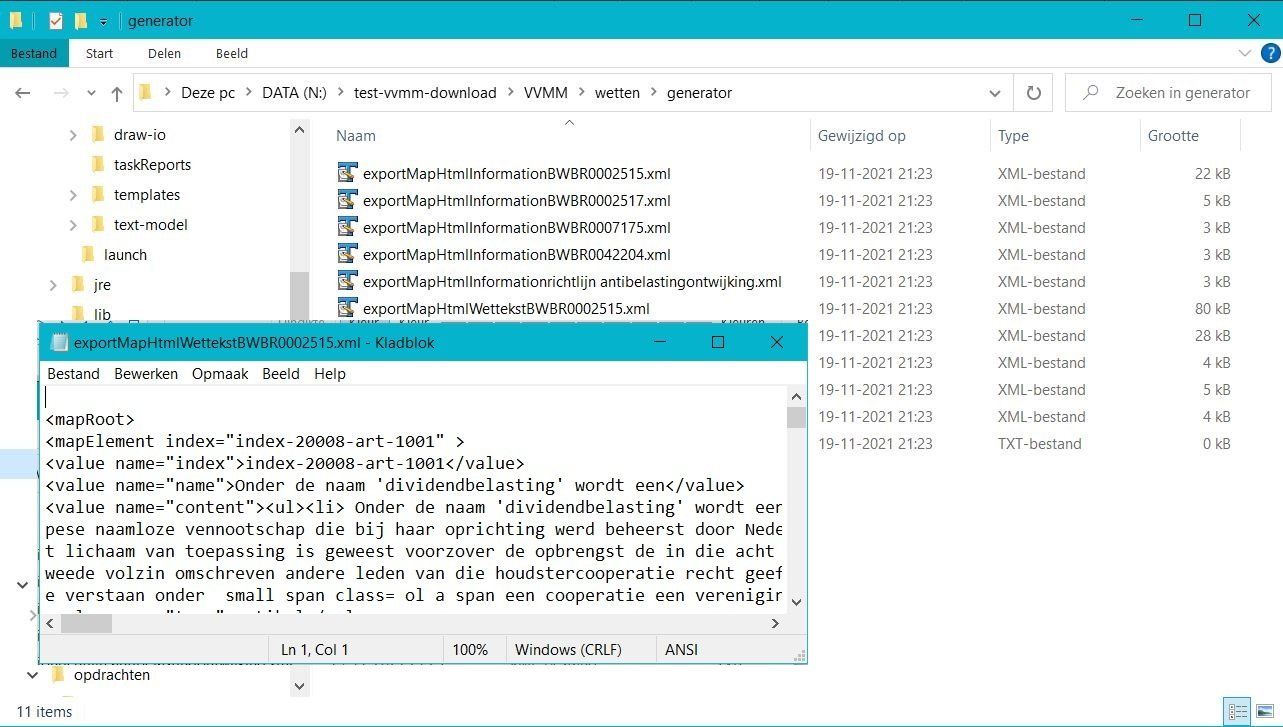Click the Back navigation arrow
Image resolution: width=1283 pixels, height=727 pixels.
23,93
